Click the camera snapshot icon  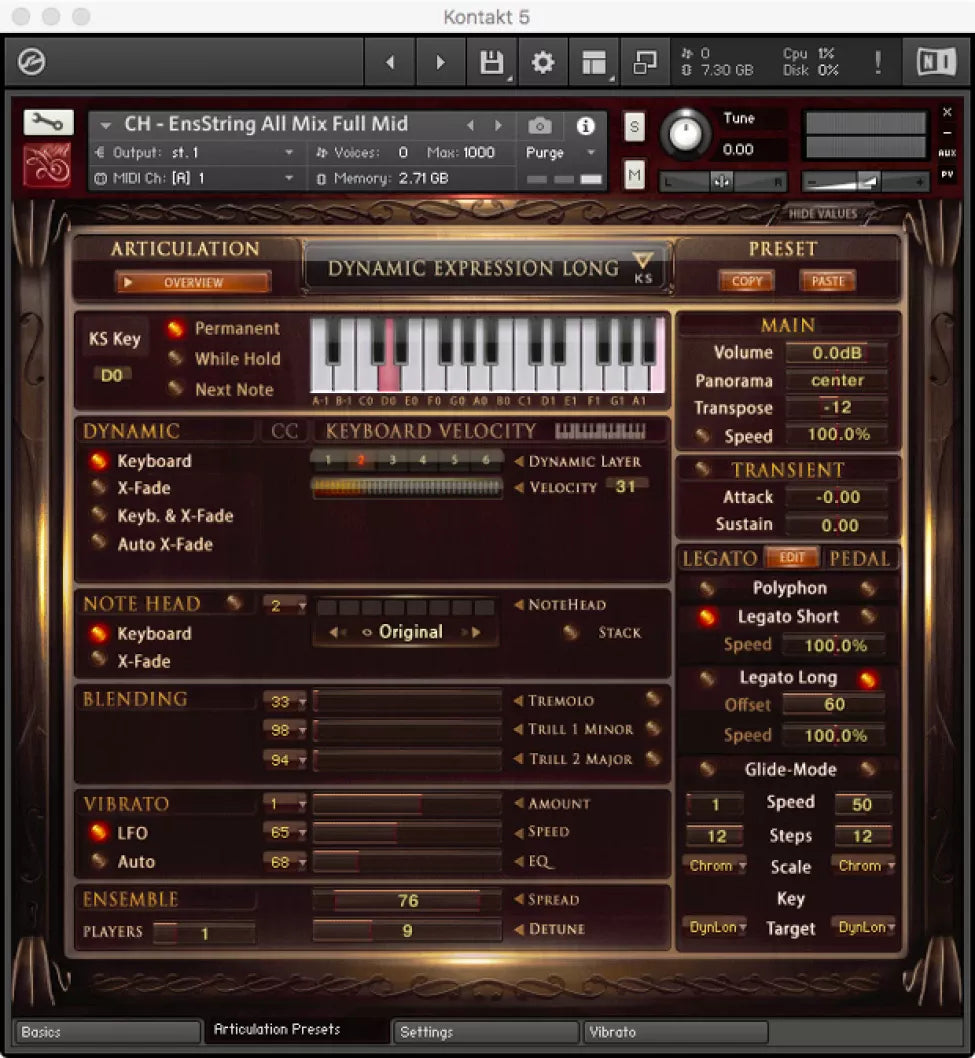[540, 126]
